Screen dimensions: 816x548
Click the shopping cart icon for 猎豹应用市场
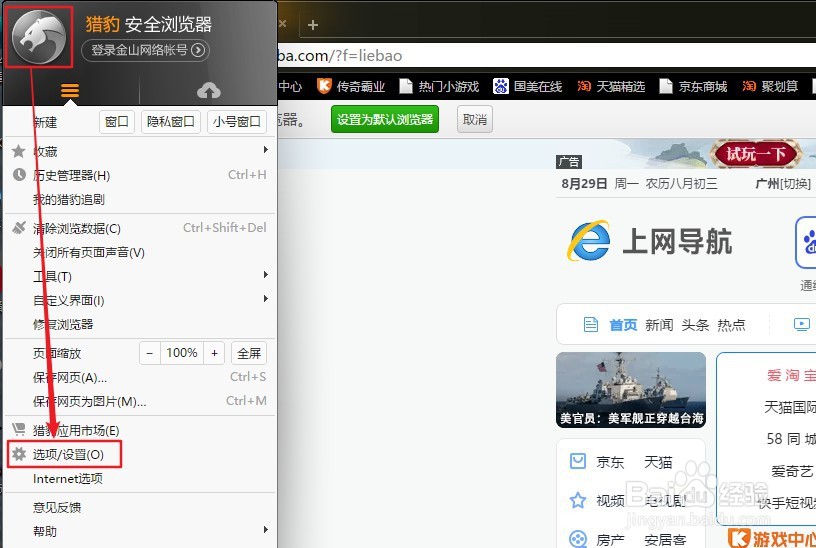(19, 429)
